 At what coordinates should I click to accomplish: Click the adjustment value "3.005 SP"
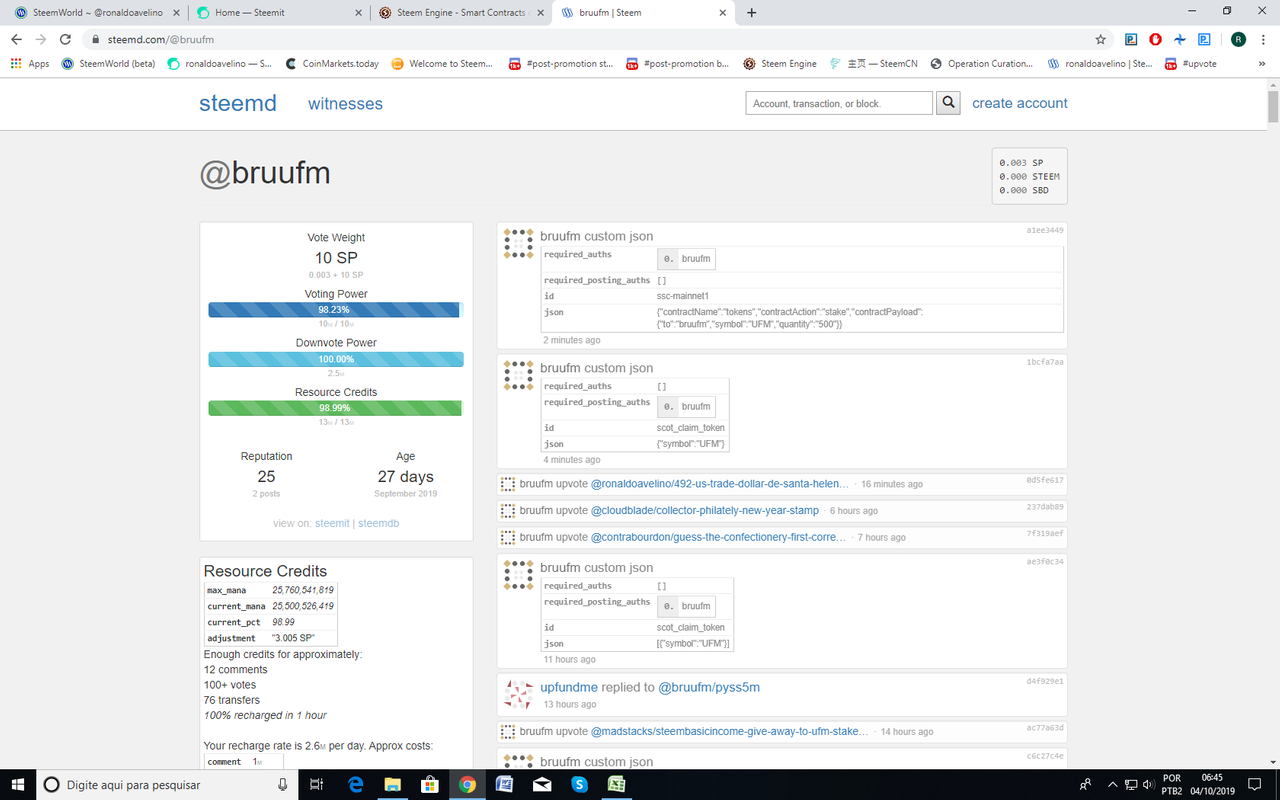292,638
